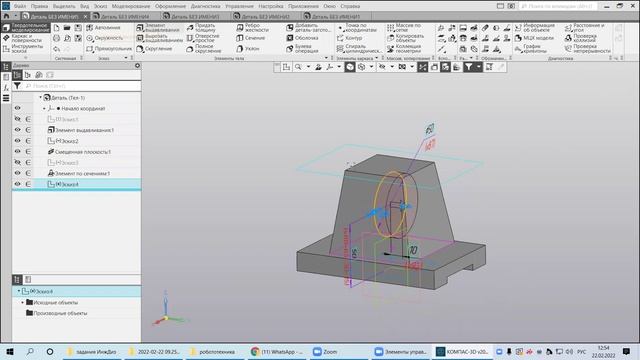Toggle visibility eye of Начало координат

click(18, 108)
